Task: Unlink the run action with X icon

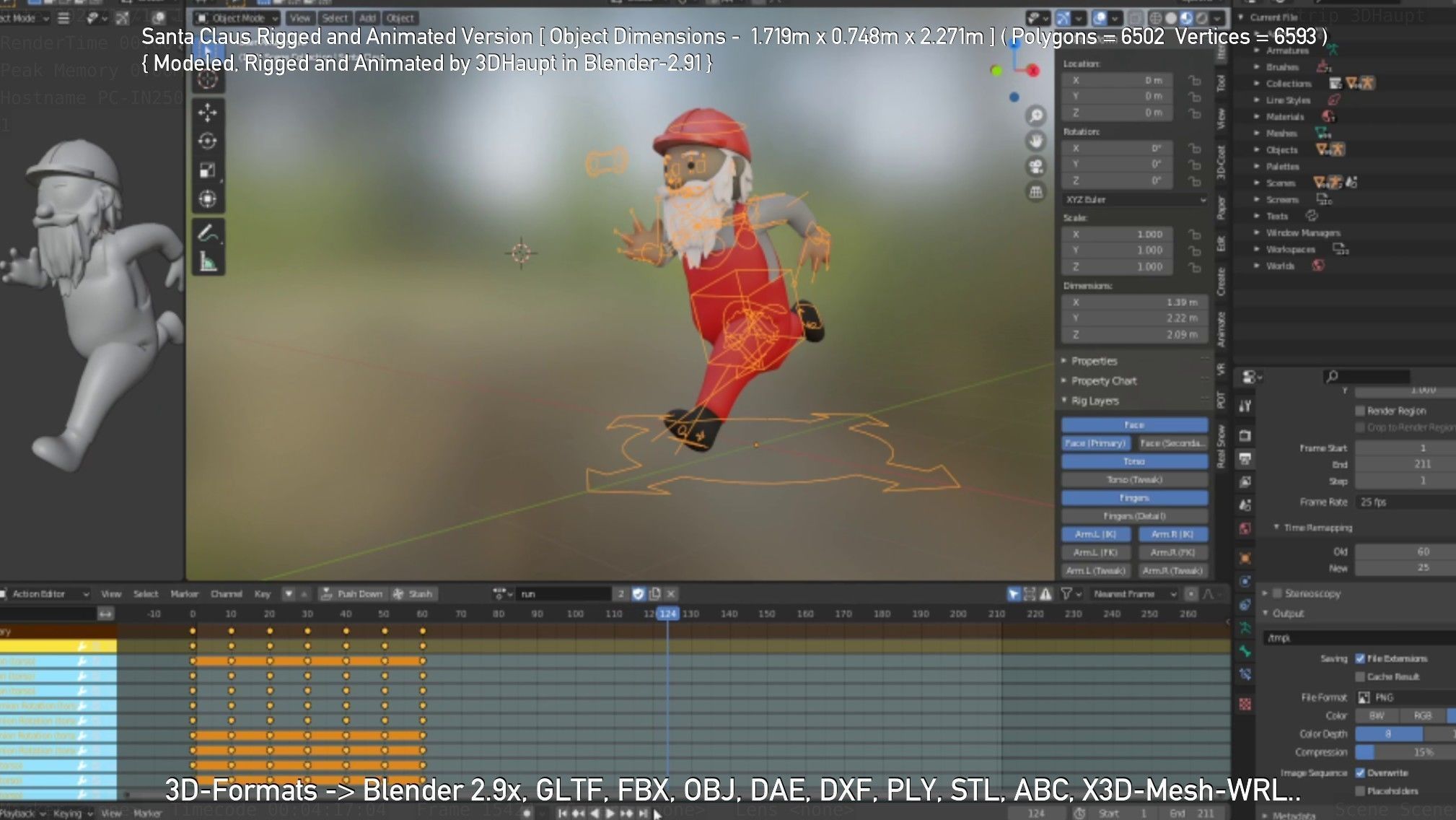Action: [670, 593]
